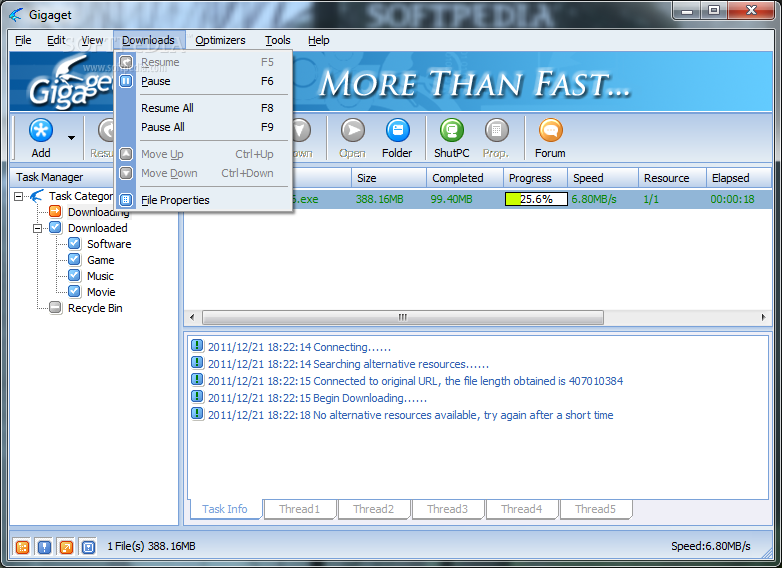Click the blue disk status bar icon
Viewport: 782px width, 568px height.
click(88, 547)
